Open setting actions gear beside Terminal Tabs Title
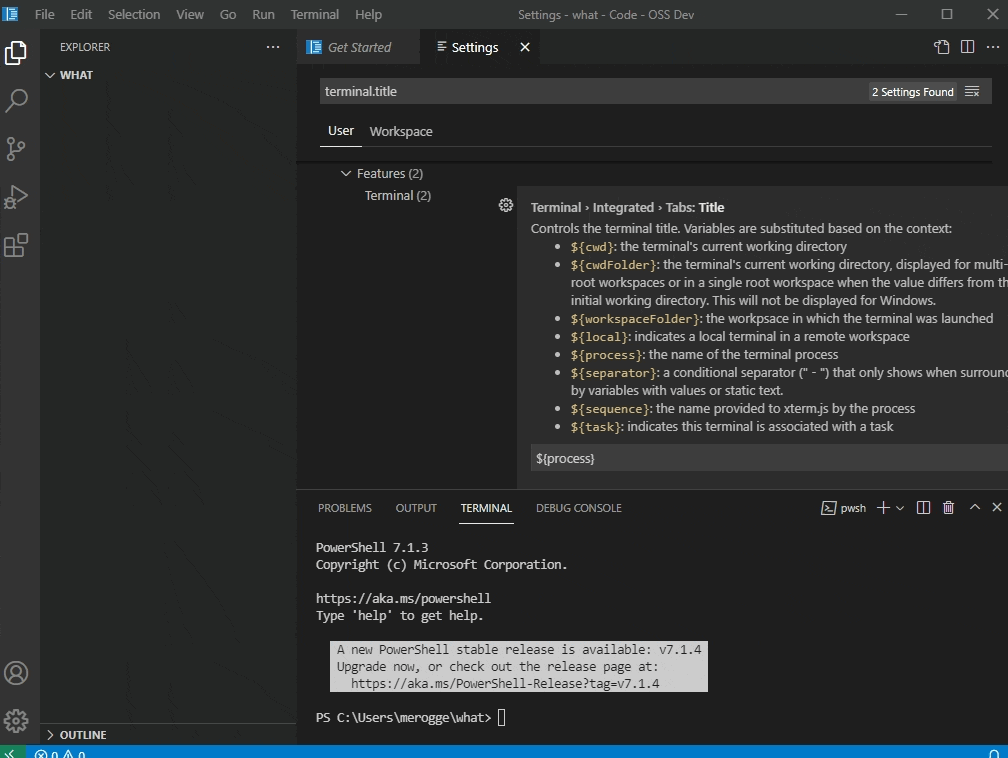1008x758 pixels. [506, 204]
